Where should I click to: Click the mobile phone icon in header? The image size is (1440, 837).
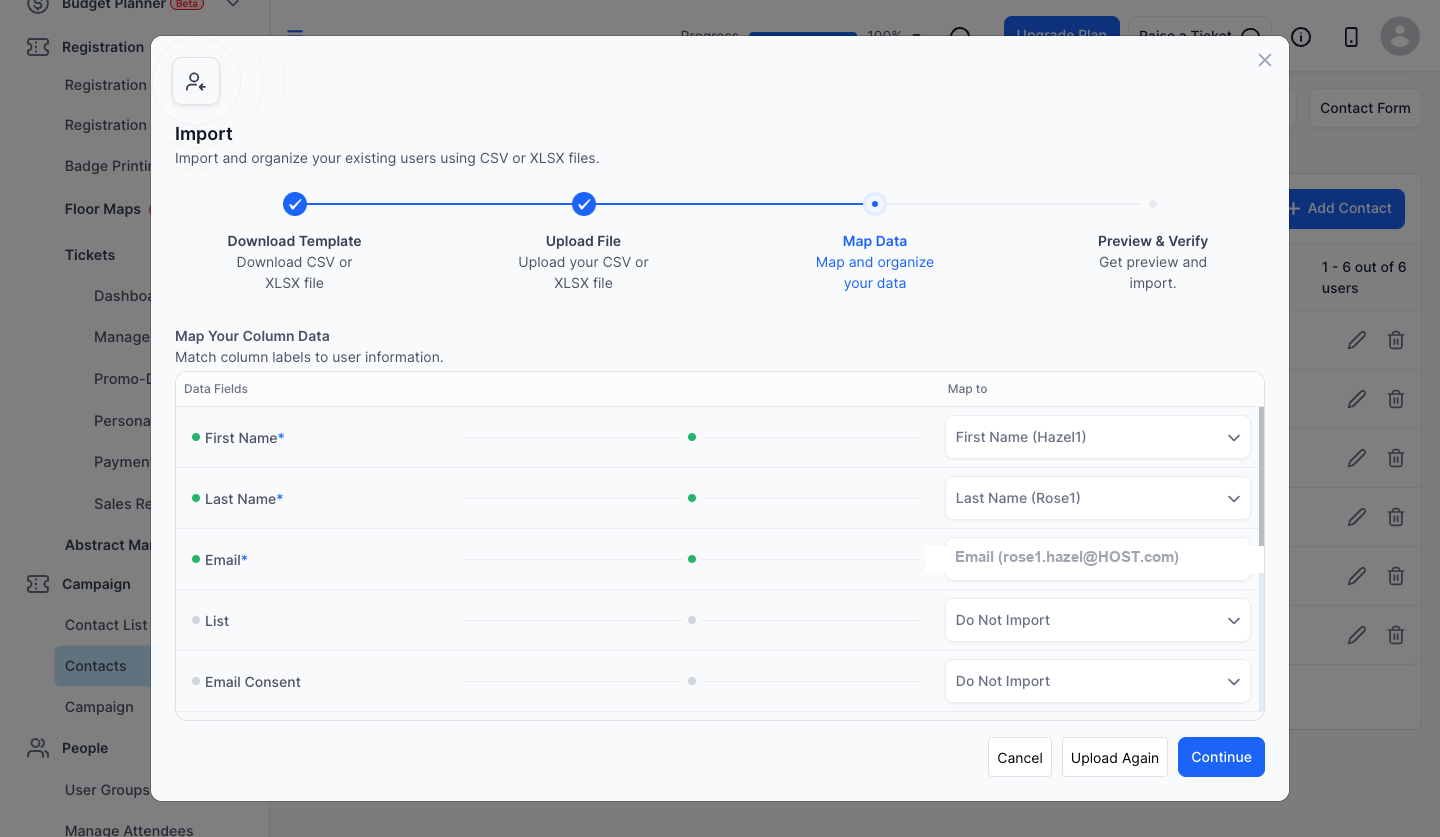tap(1351, 37)
